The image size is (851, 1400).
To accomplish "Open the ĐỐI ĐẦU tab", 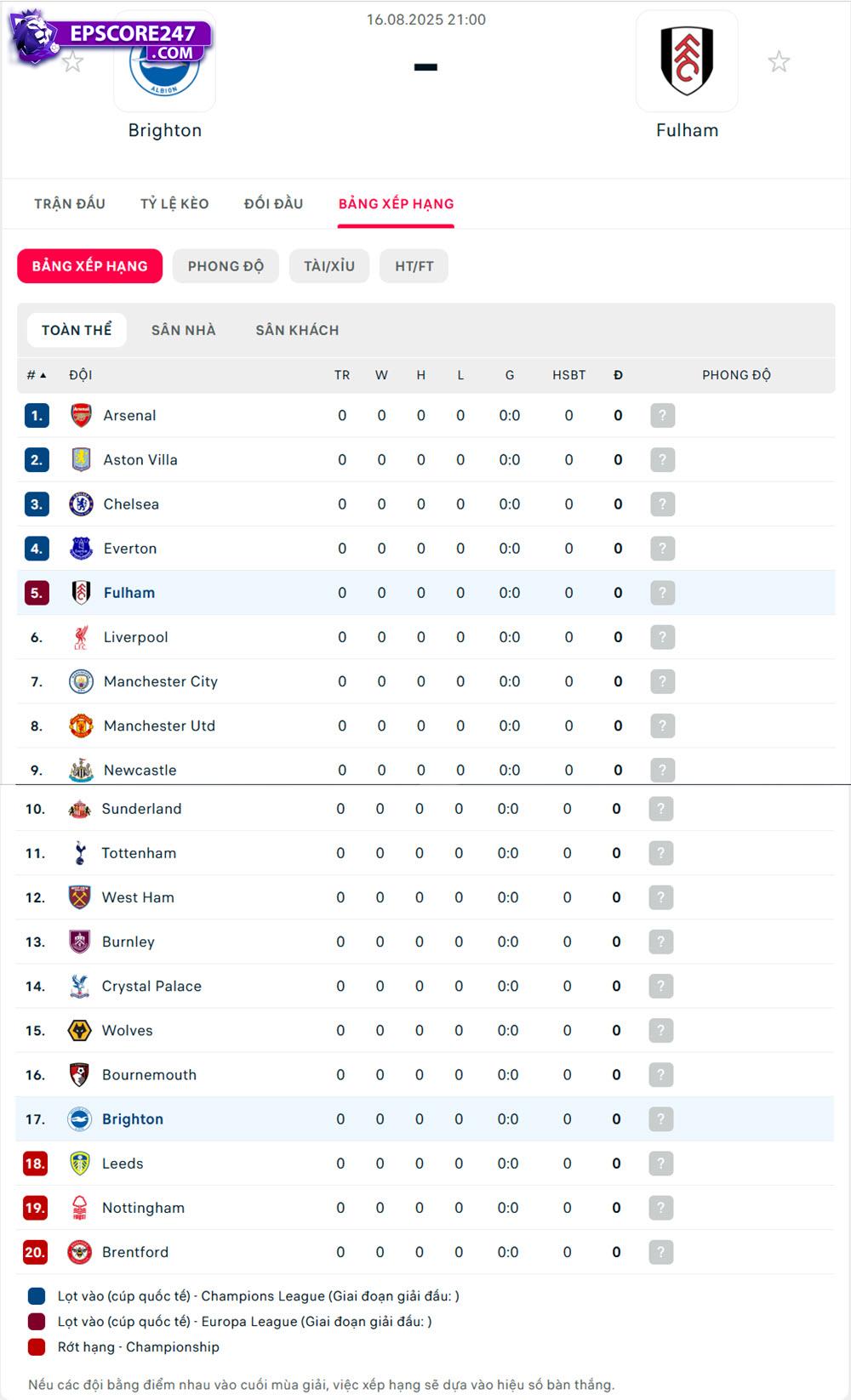I will point(273,204).
